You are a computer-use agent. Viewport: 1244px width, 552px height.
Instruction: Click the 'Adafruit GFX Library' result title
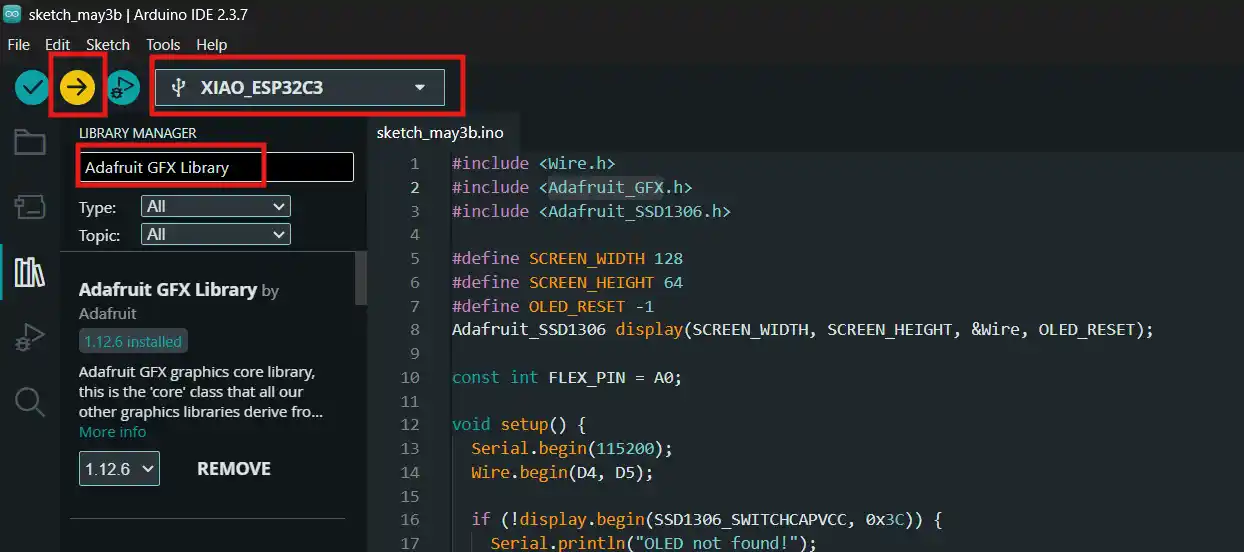point(168,289)
